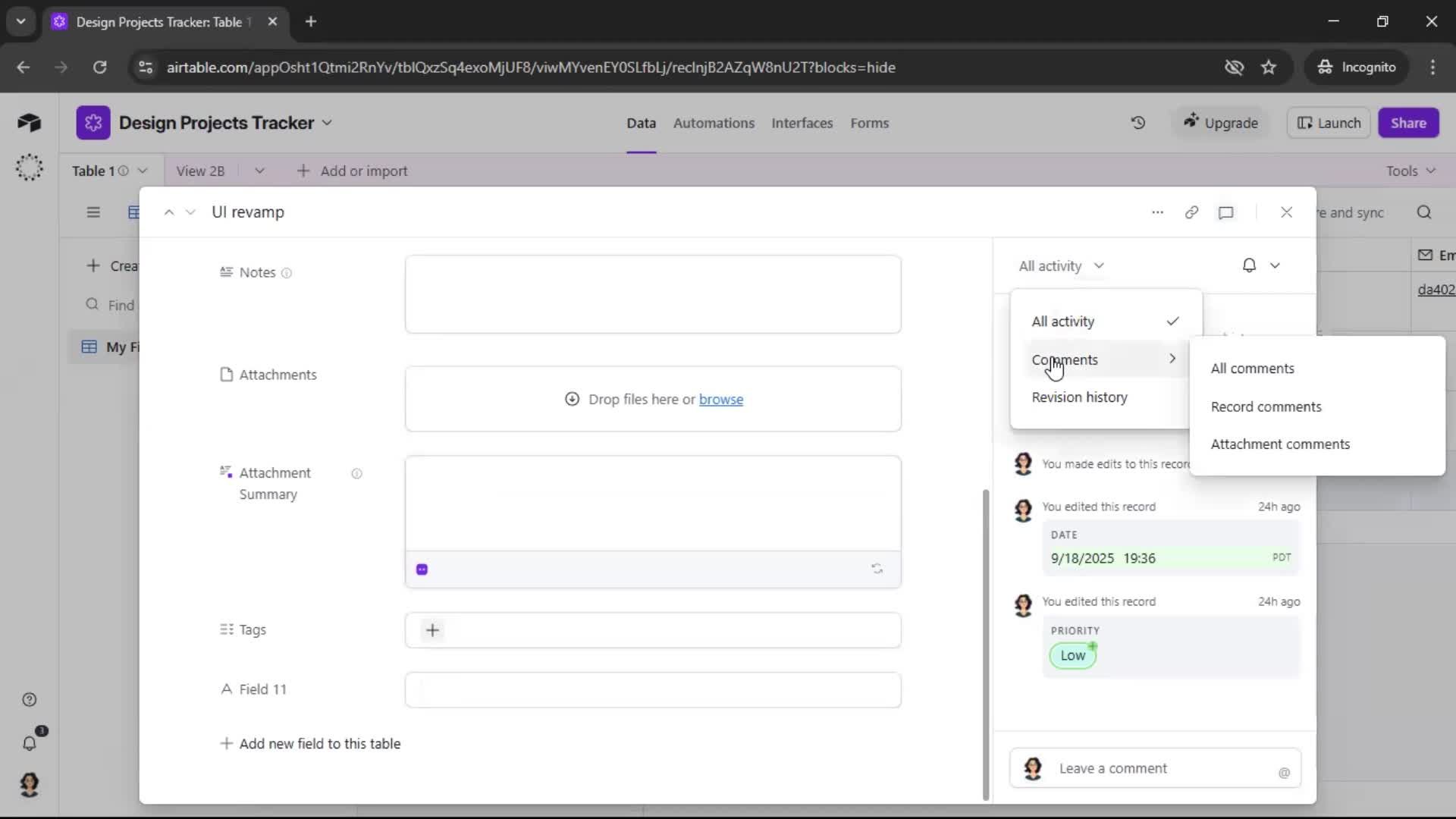This screenshot has width=1456, height=819.
Task: Open the Airtable home logo
Action: point(29,123)
